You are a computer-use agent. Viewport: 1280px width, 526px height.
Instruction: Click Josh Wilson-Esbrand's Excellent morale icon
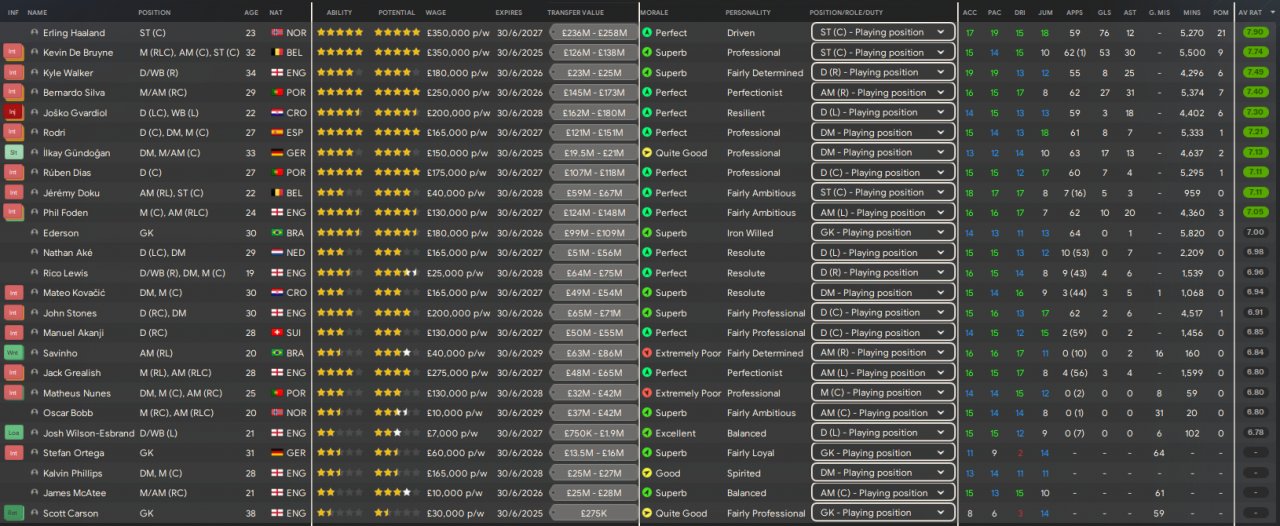coord(647,432)
